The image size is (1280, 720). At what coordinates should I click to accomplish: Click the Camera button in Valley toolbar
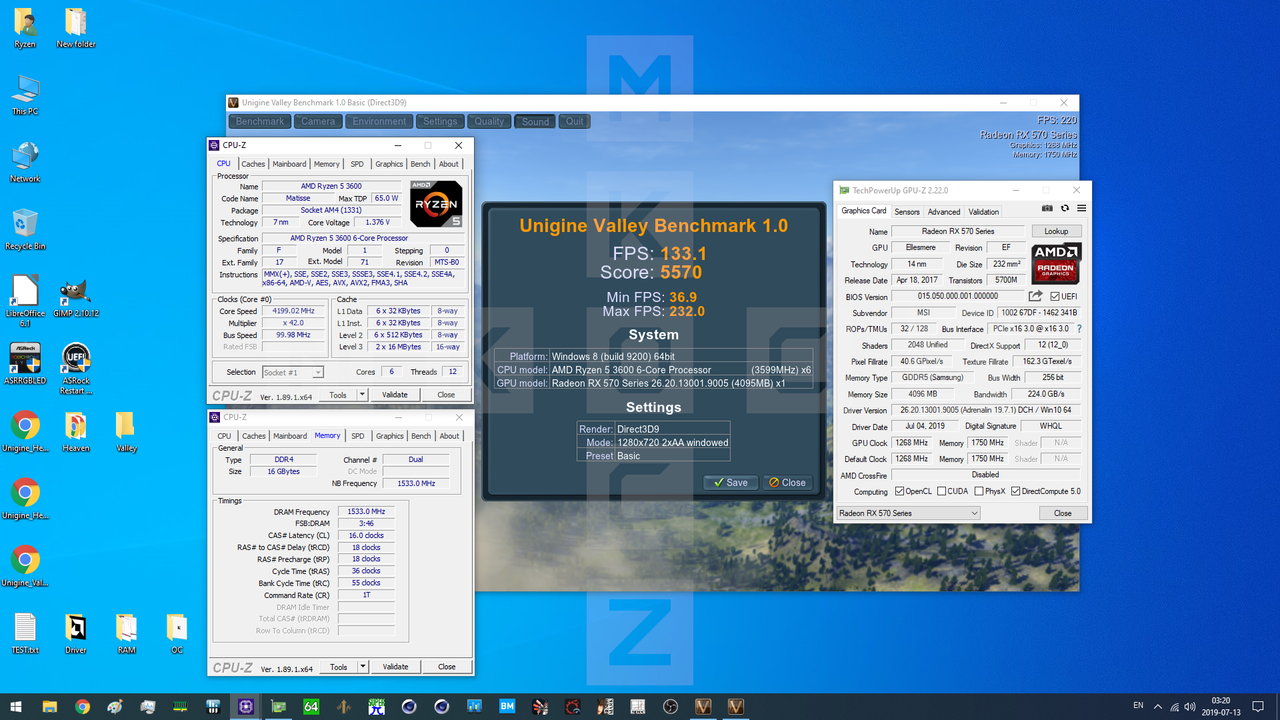[318, 121]
